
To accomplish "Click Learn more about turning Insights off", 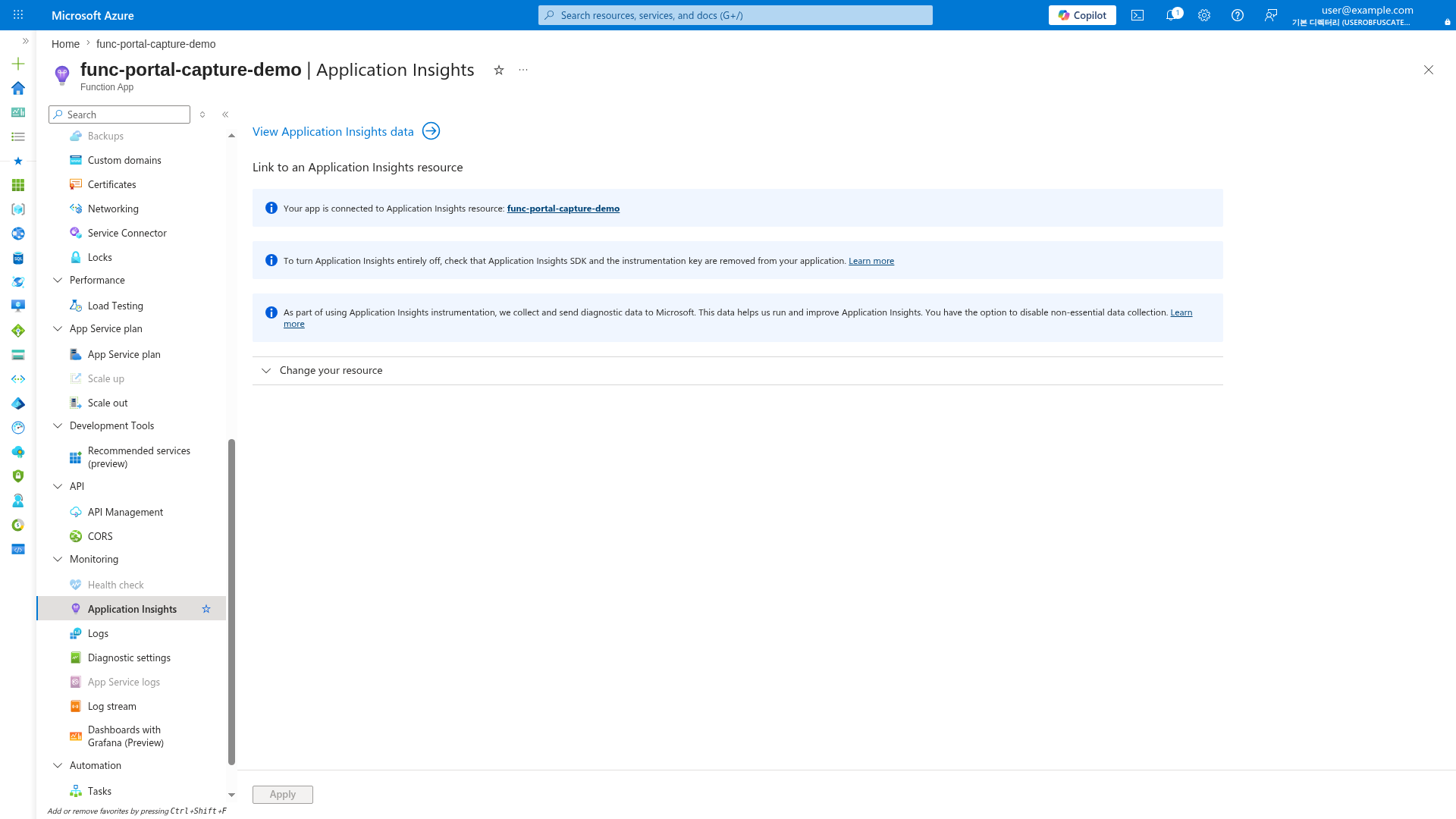I will pos(871,261).
